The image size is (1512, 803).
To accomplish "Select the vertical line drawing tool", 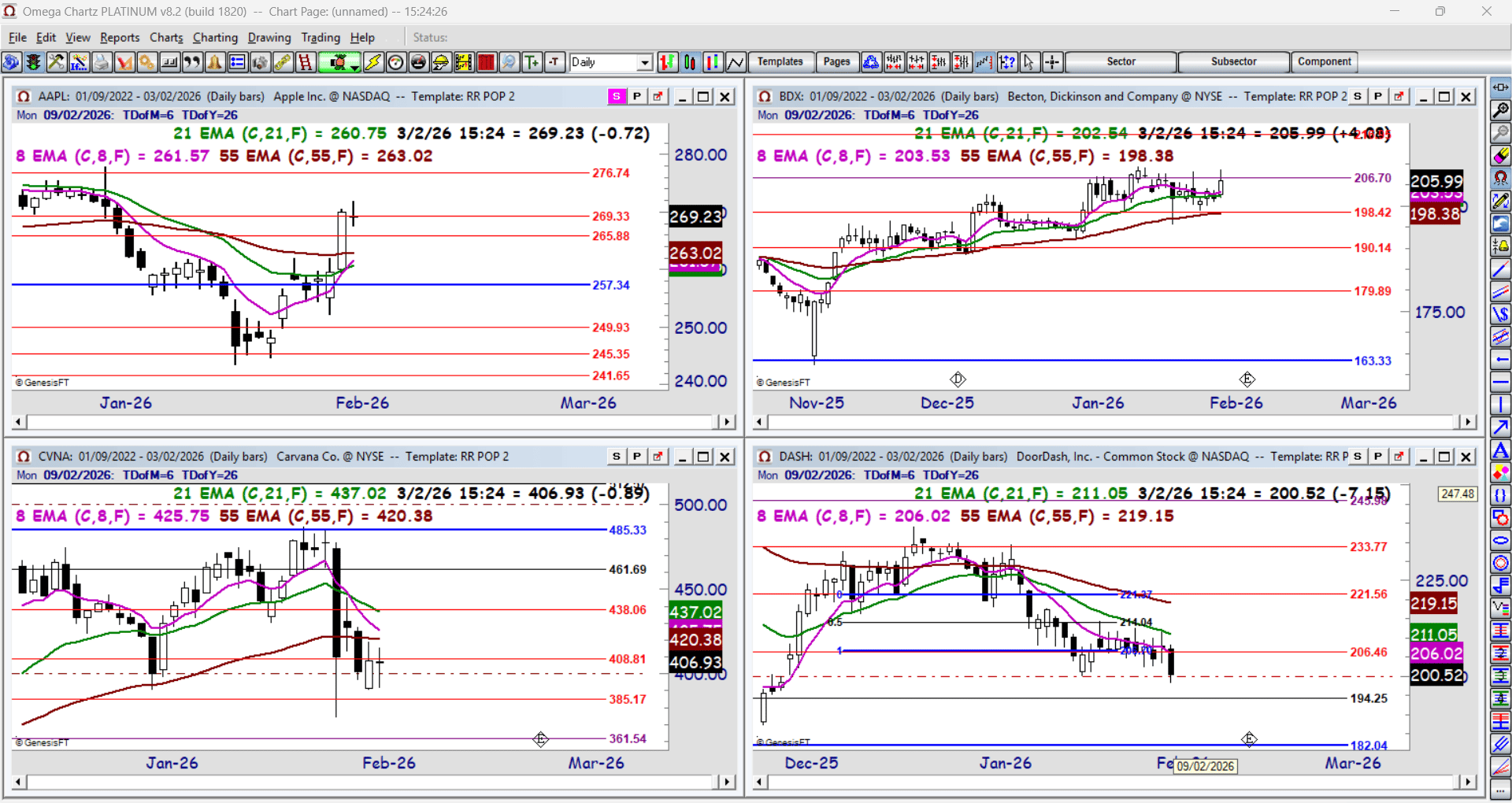I will [x=1501, y=405].
